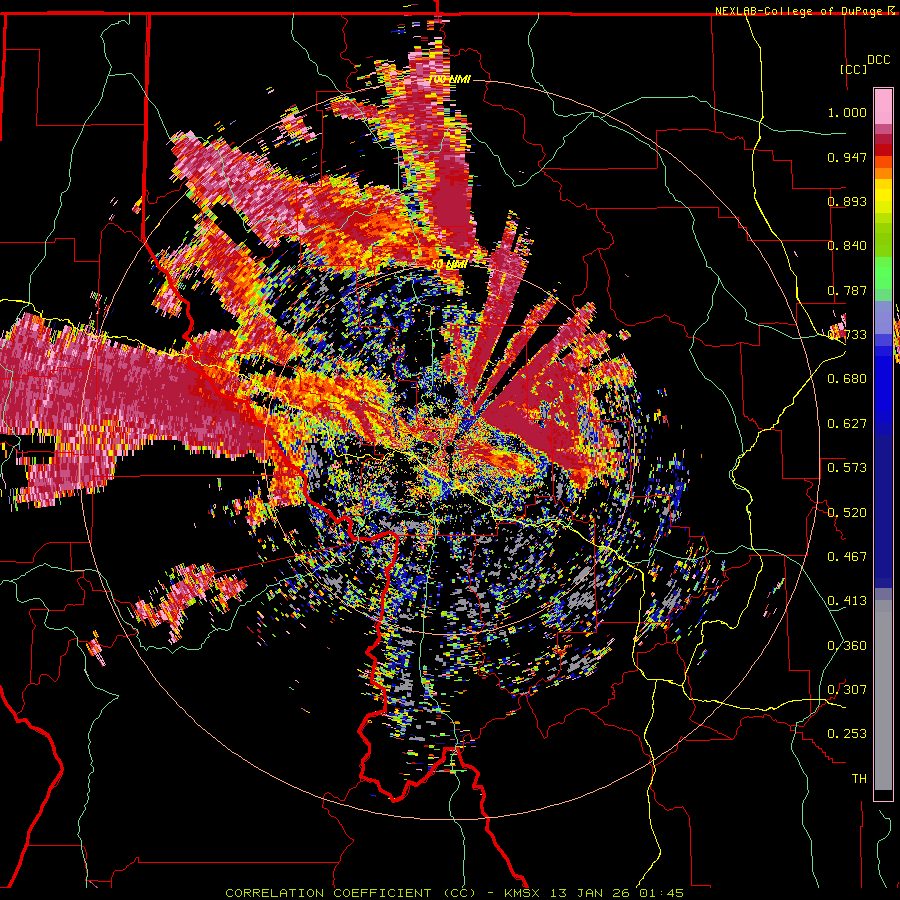
Task: Click the CORRELATION COEFFICIENT (CC) caption text
Action: pos(351,893)
